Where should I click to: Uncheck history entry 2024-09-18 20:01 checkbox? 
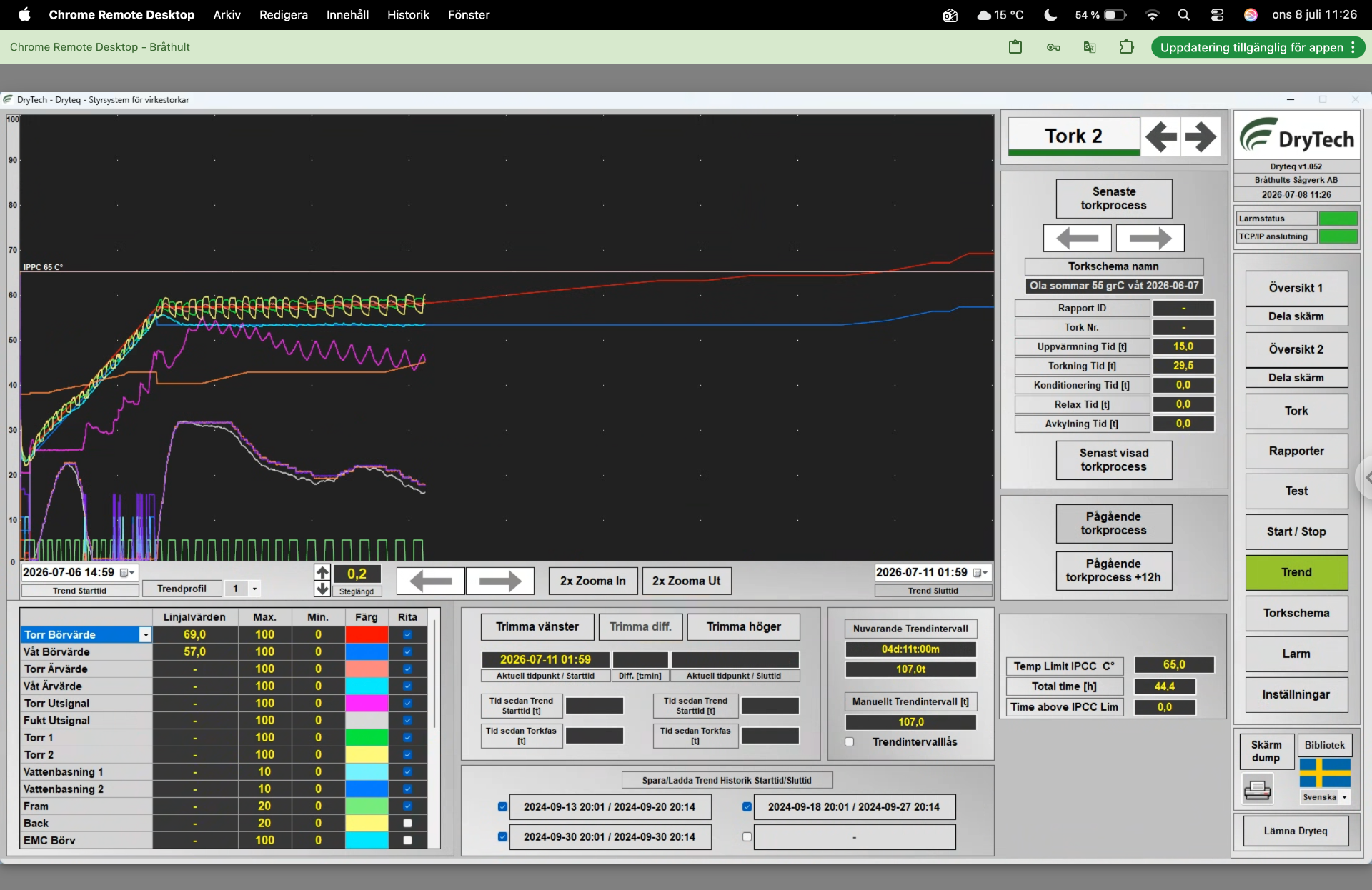tap(747, 806)
